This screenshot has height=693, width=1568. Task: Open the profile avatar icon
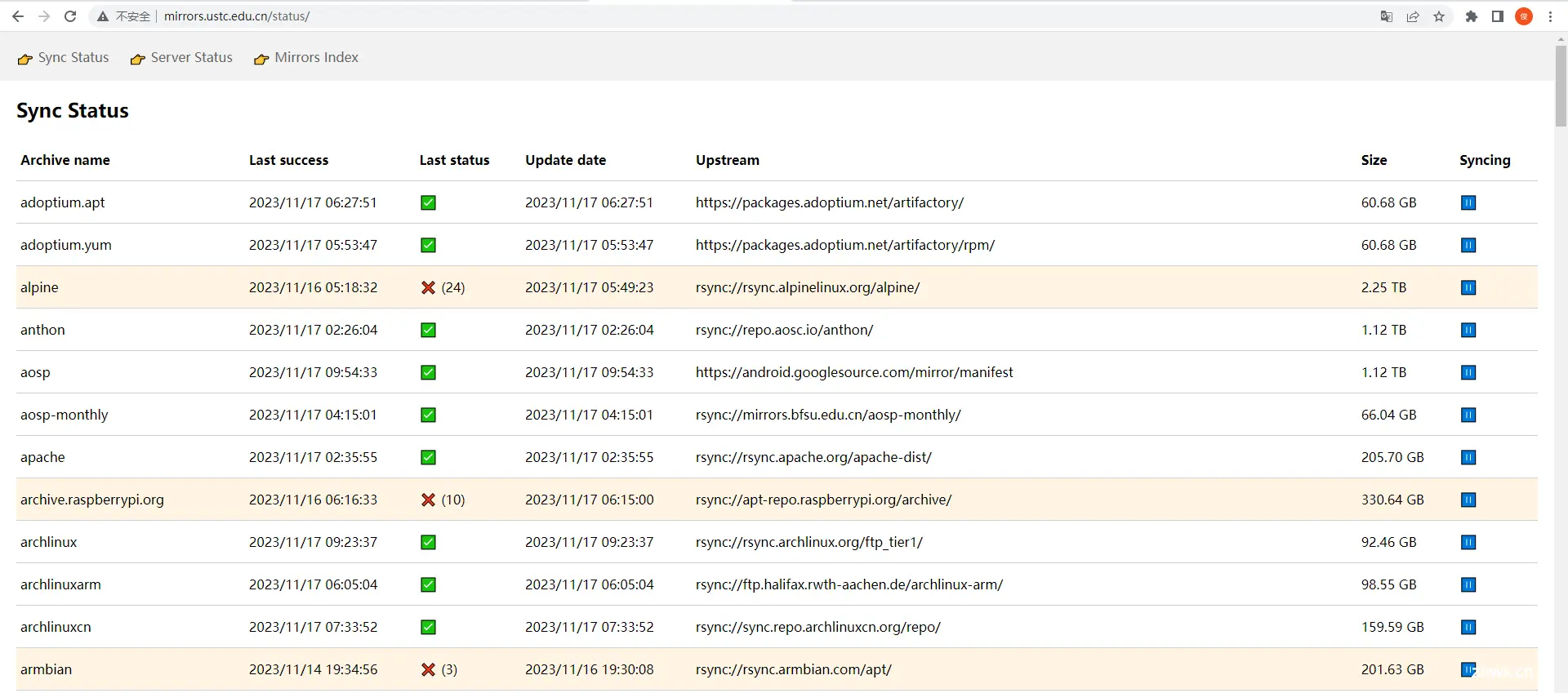1524,16
